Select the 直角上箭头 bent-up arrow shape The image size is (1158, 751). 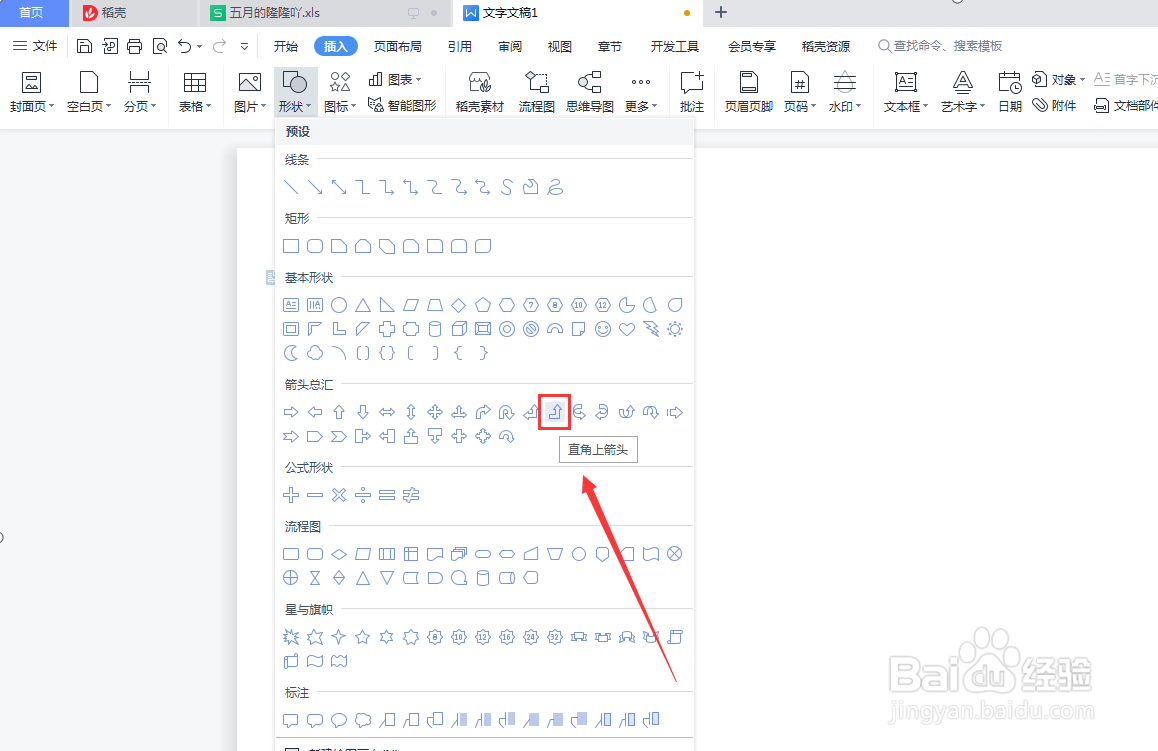pyautogui.click(x=554, y=411)
